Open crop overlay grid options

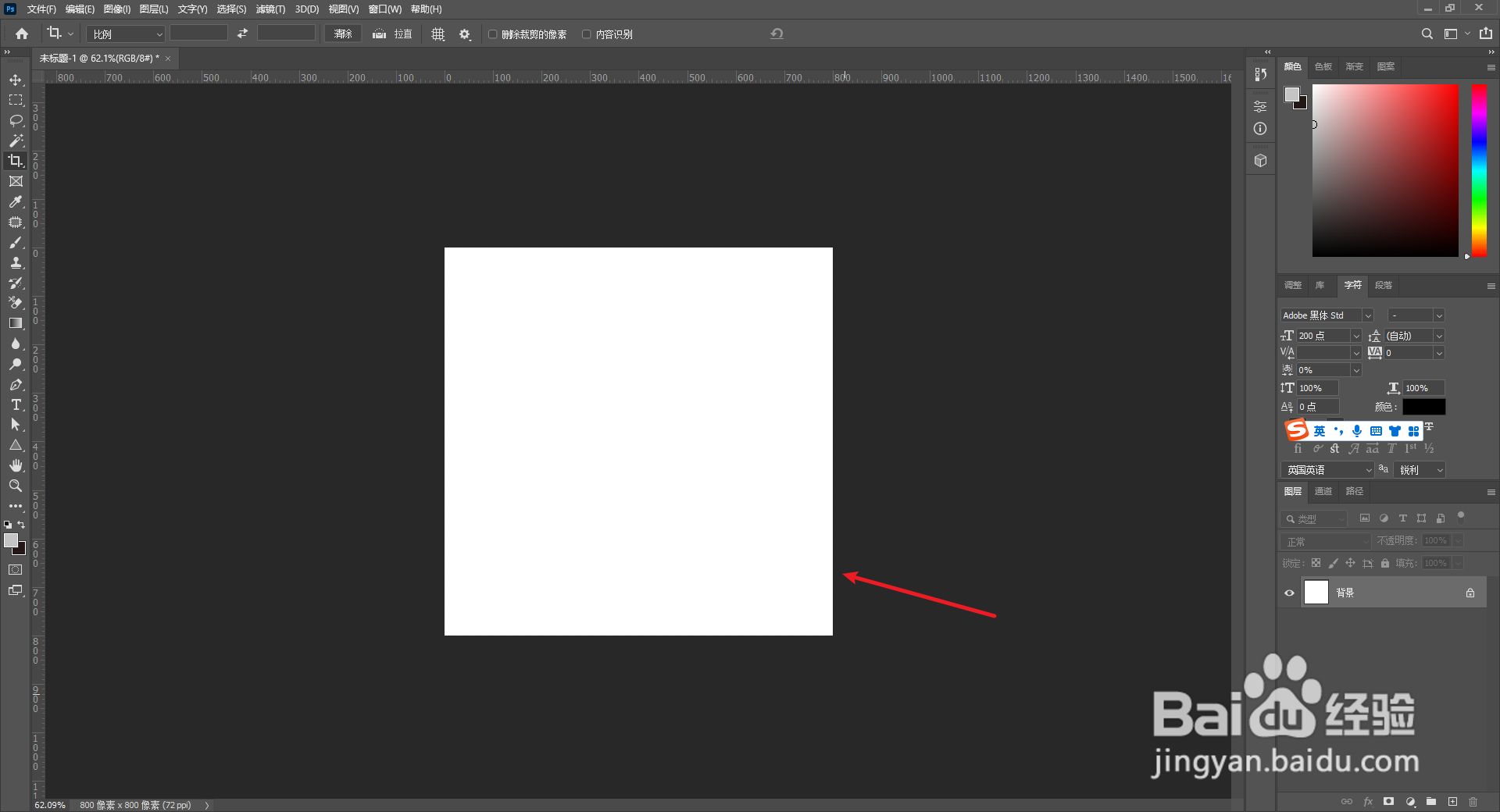click(x=438, y=34)
